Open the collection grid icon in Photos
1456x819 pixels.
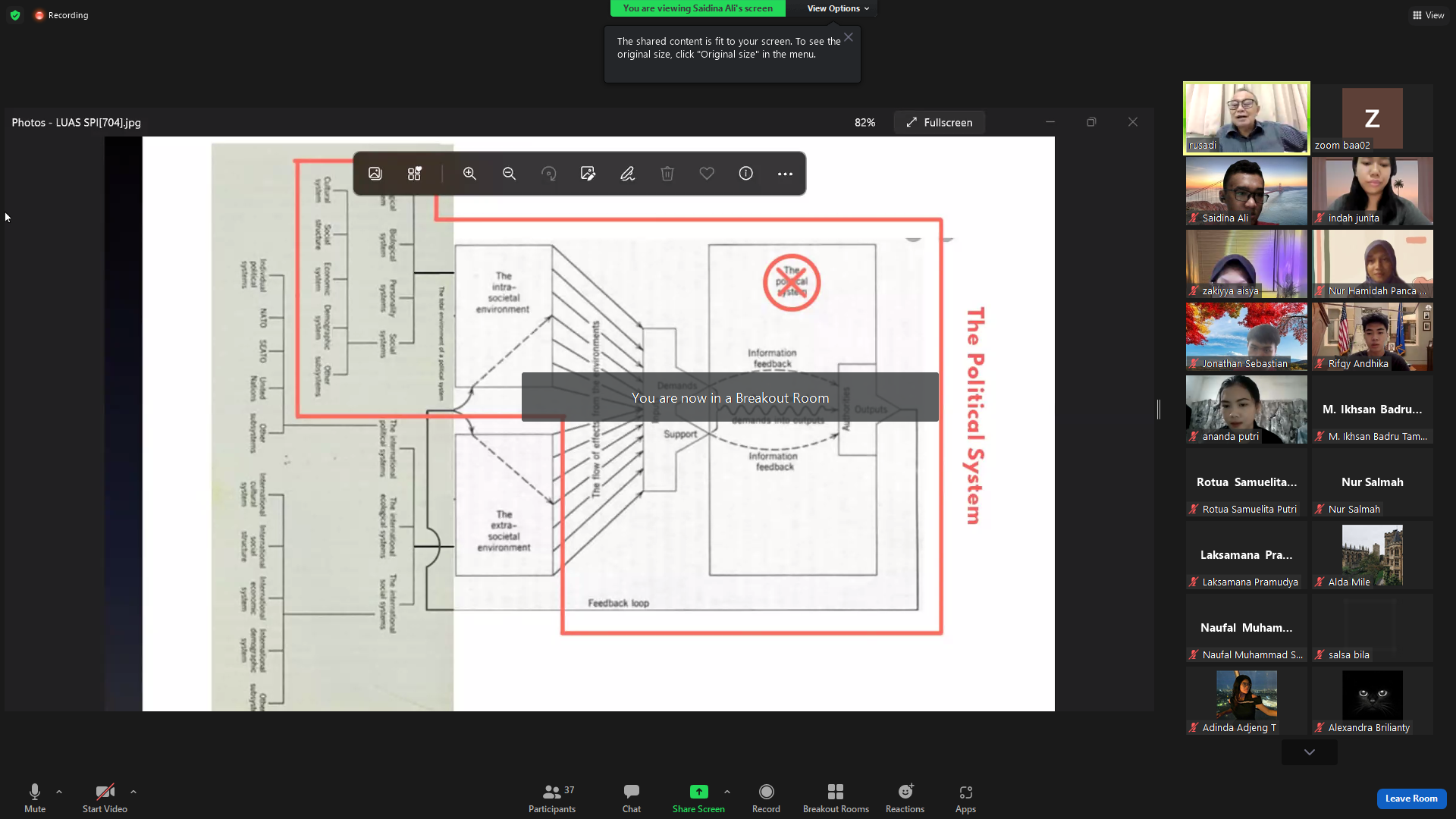click(x=414, y=174)
